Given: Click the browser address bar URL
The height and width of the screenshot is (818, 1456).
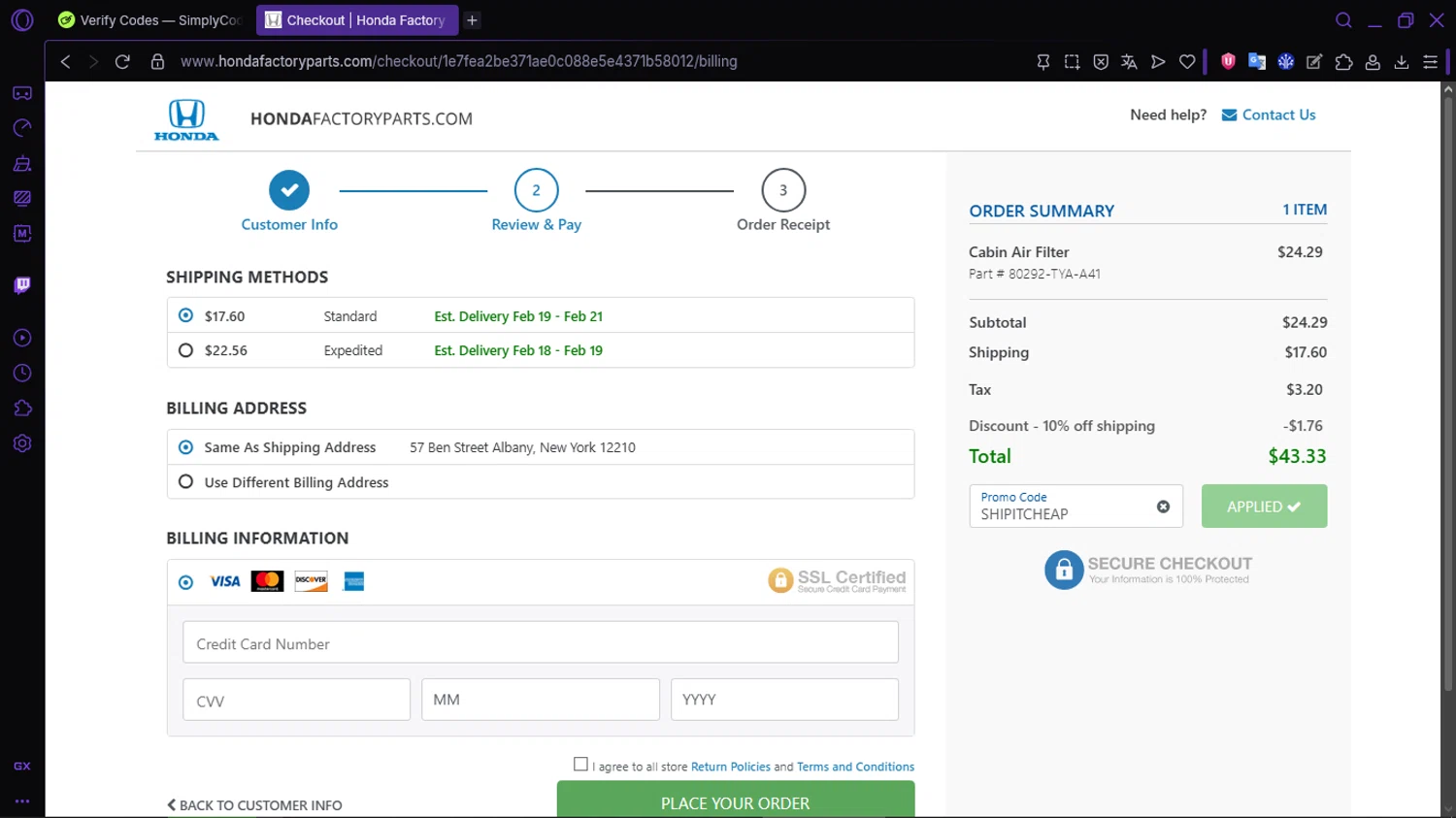Looking at the screenshot, I should [x=458, y=61].
